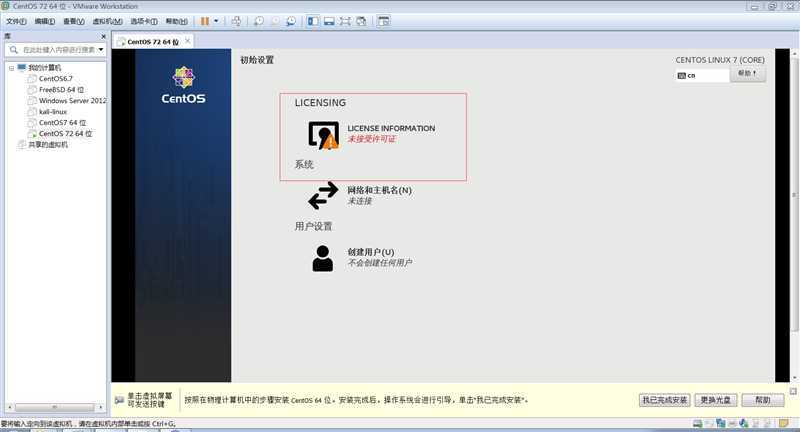The height and width of the screenshot is (432, 800).
Task: Toggle the library sidebar view icon
Action: pyautogui.click(x=313, y=21)
